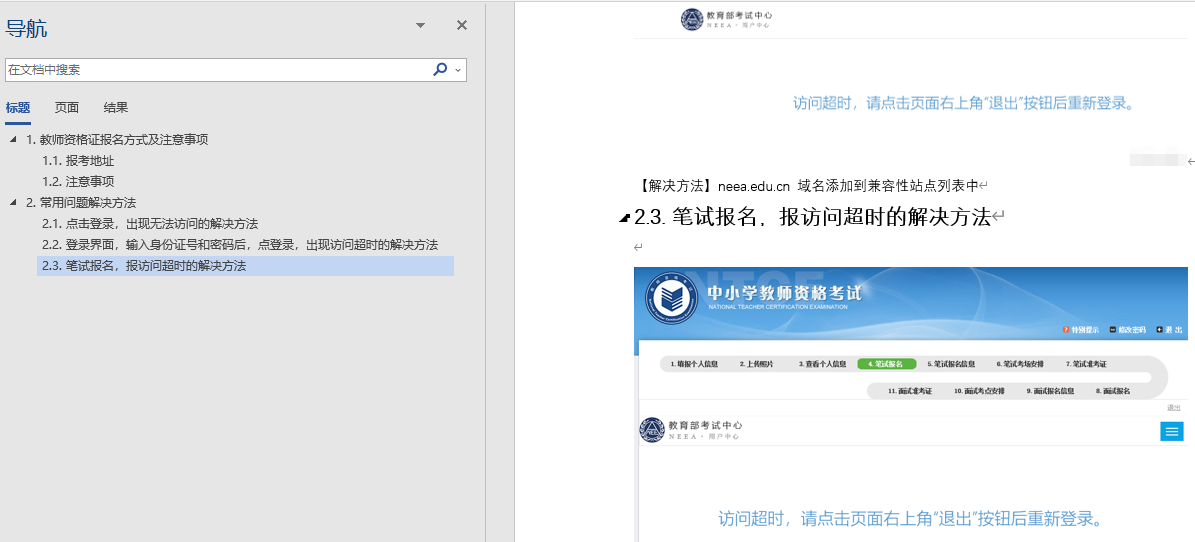This screenshot has width=1195, height=542.
Task: Click the 中小学教师资格考试 banner title
Action: 785,294
